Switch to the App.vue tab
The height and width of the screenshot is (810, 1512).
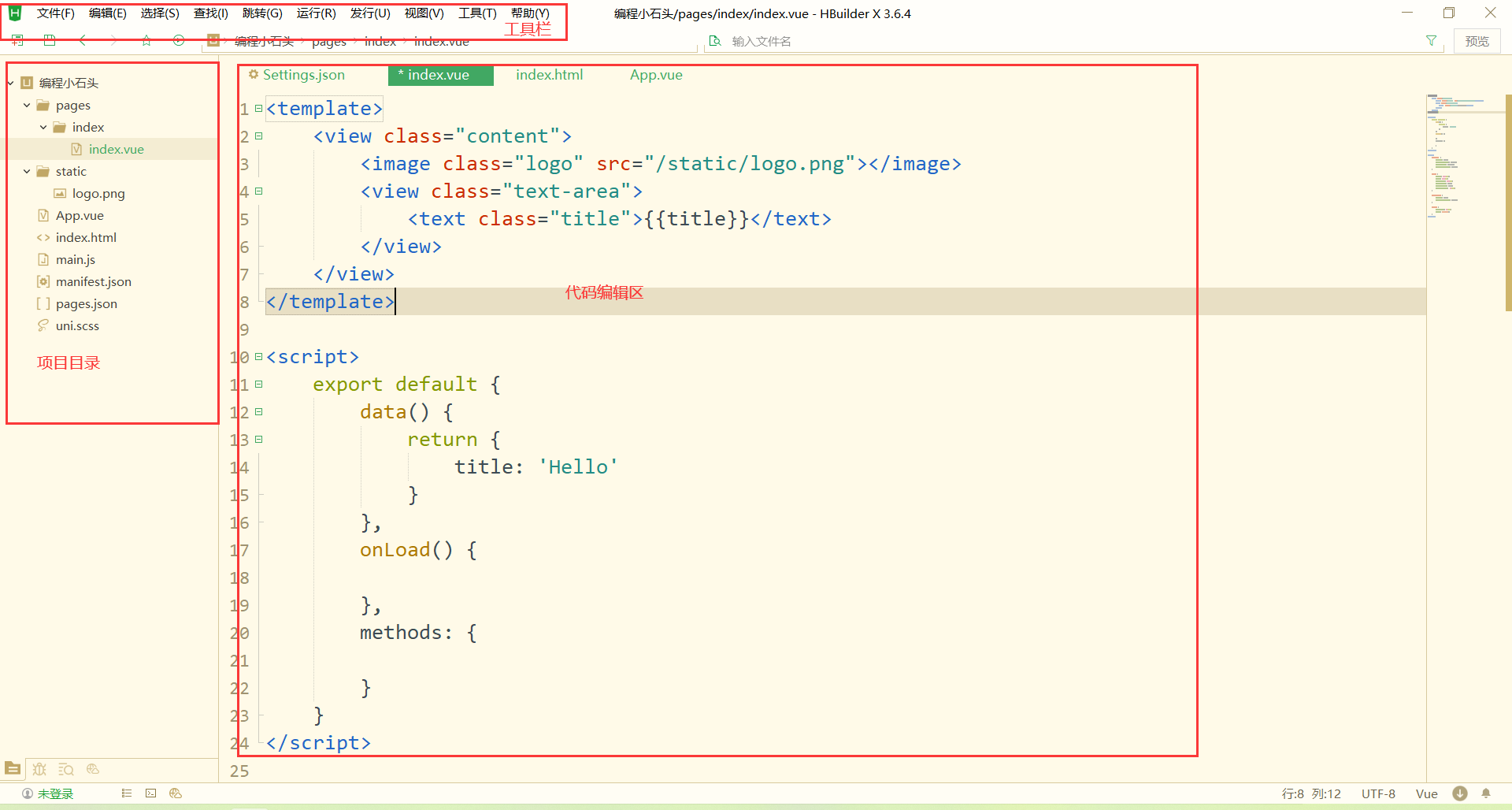[x=656, y=75]
